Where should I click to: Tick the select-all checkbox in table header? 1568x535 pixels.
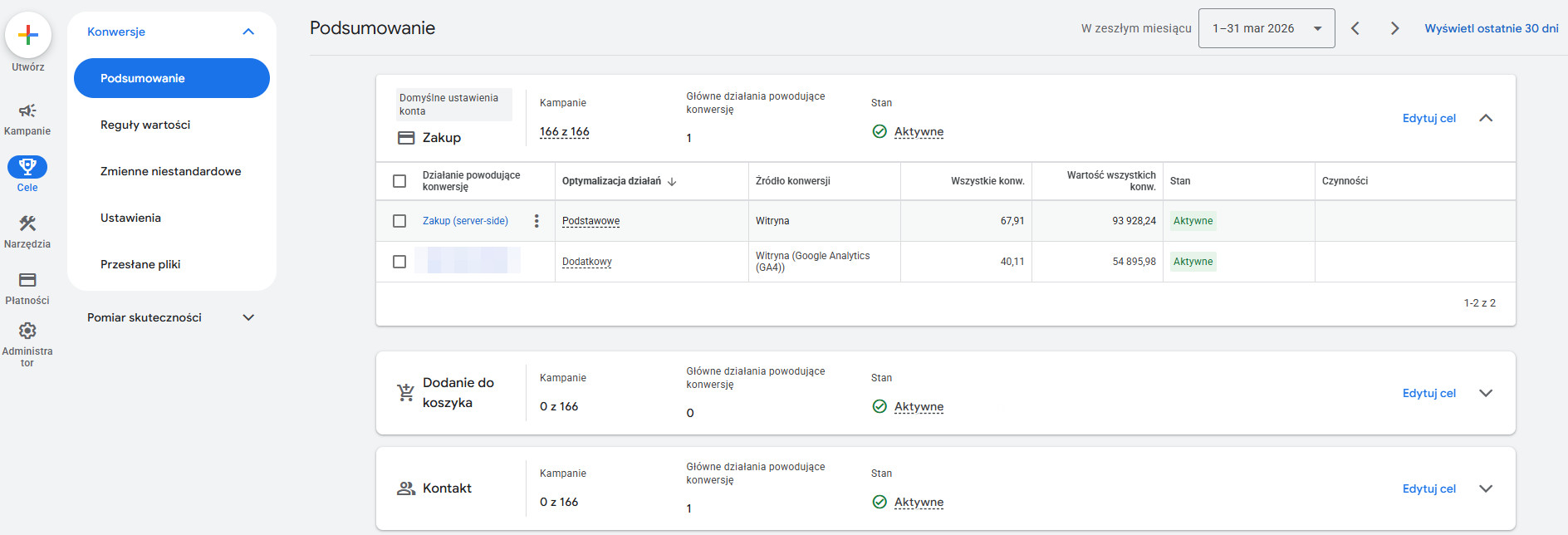[399, 181]
